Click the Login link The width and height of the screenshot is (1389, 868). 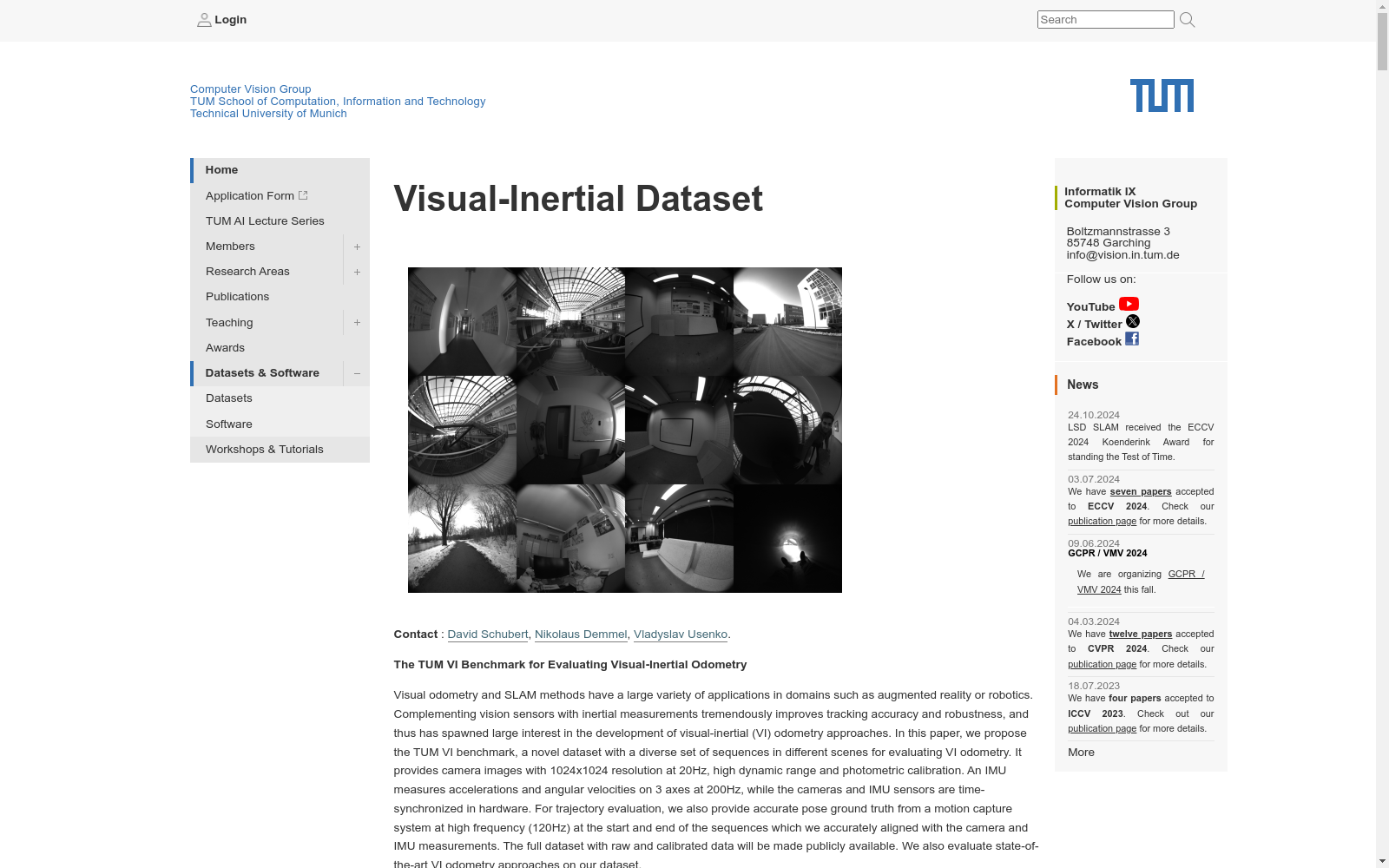click(x=230, y=20)
